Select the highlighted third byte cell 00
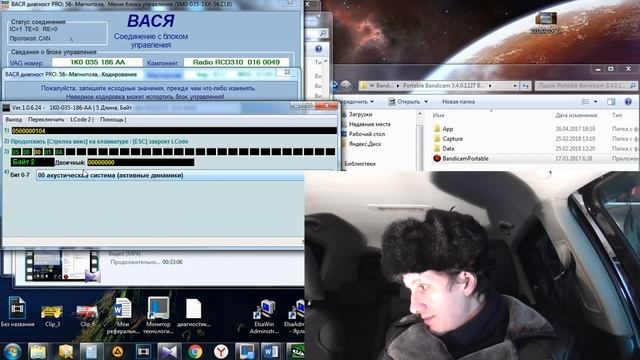Image resolution: width=640 pixels, height=360 pixels. (38, 152)
